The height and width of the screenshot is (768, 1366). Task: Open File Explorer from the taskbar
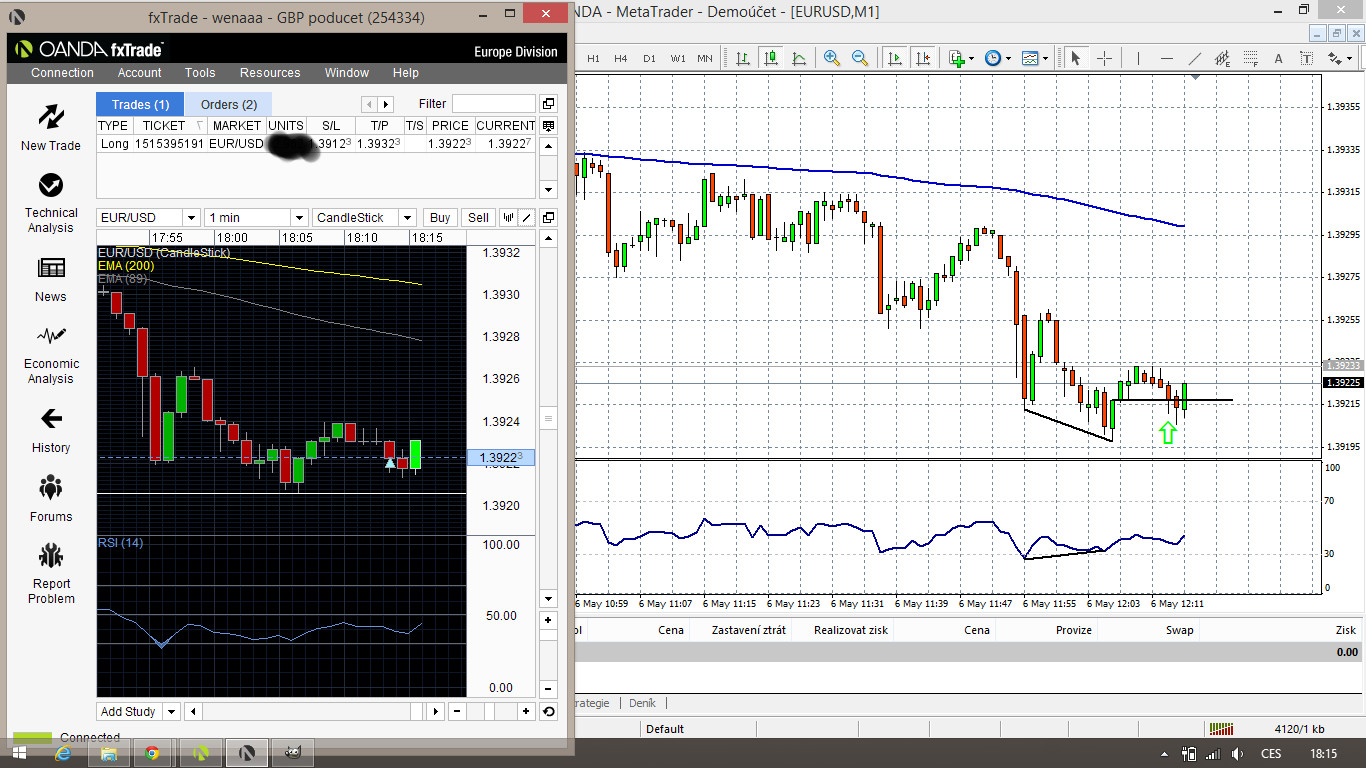[x=108, y=753]
